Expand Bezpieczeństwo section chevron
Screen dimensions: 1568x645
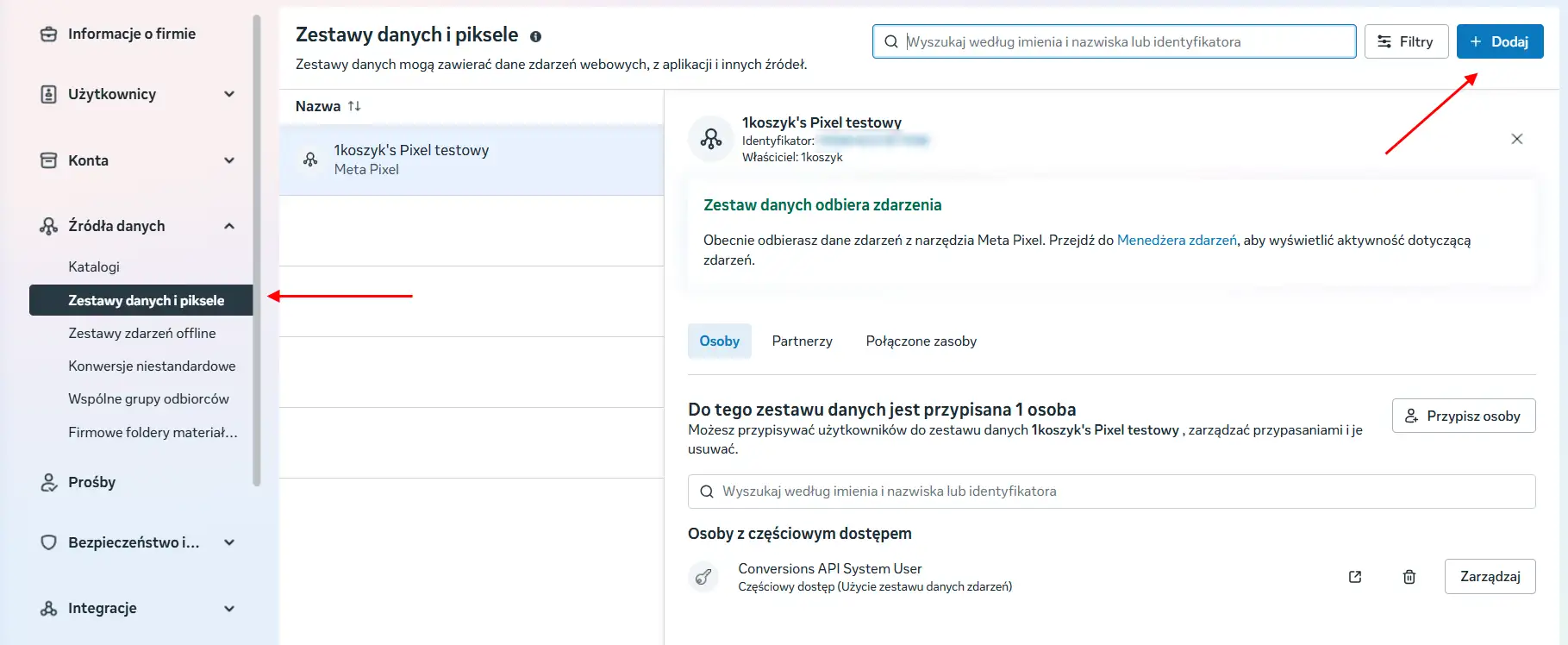[229, 542]
